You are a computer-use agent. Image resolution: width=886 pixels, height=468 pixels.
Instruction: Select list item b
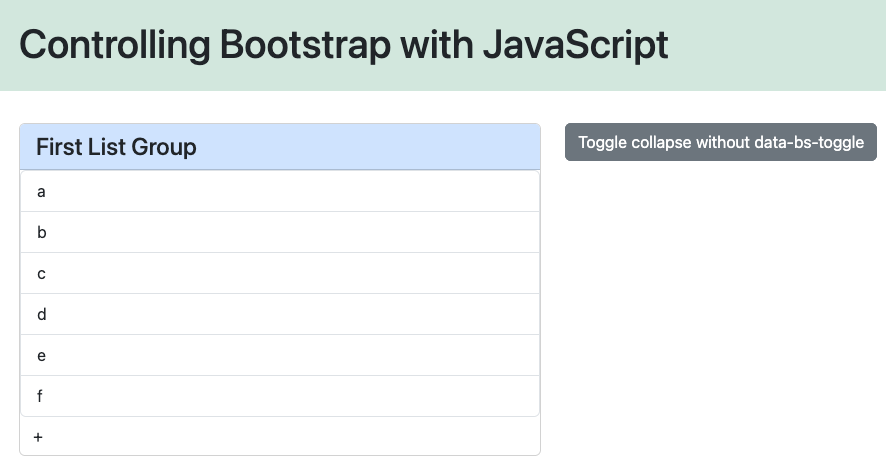(41, 232)
